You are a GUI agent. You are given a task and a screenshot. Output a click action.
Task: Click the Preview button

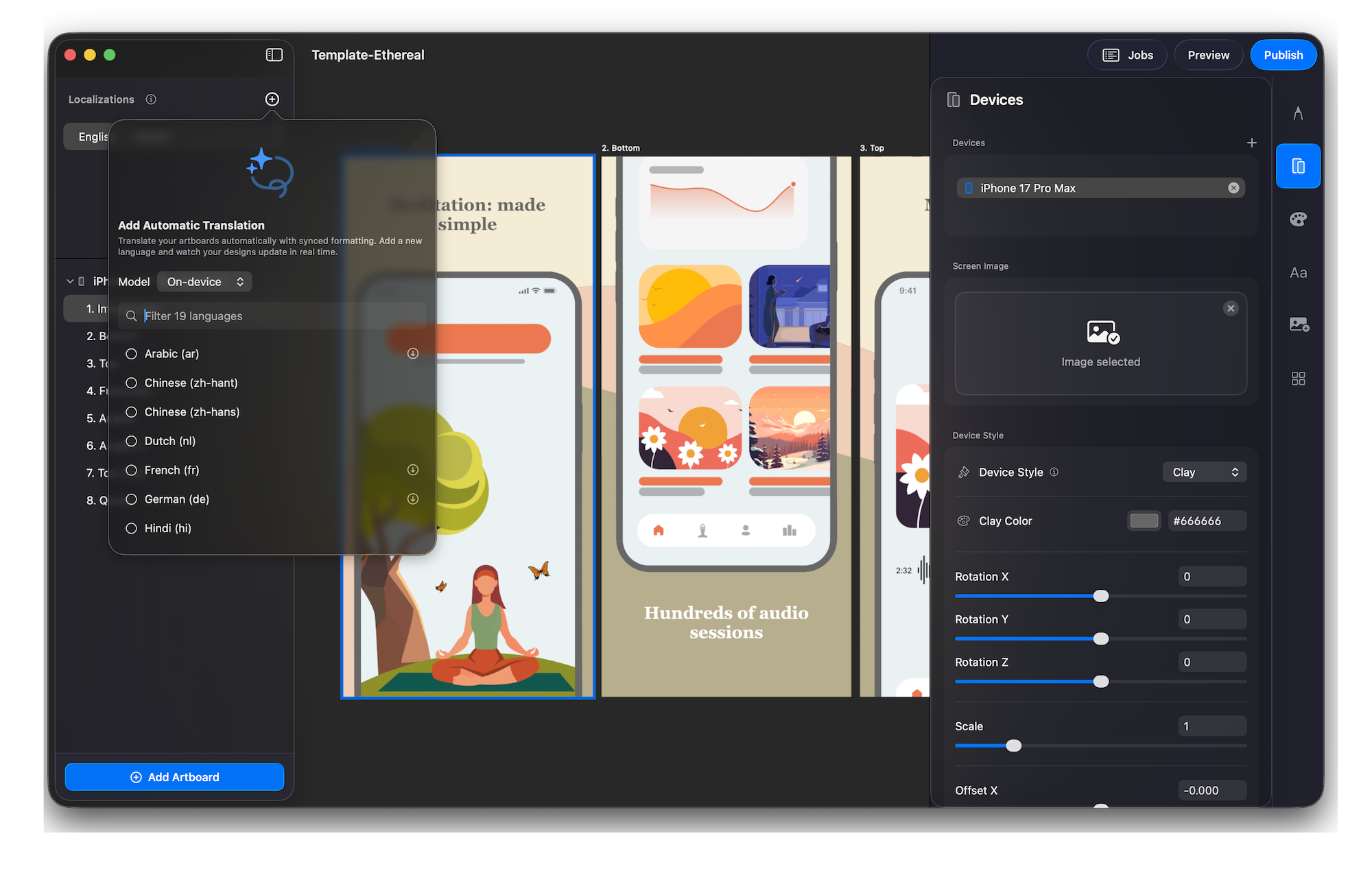click(x=1208, y=55)
